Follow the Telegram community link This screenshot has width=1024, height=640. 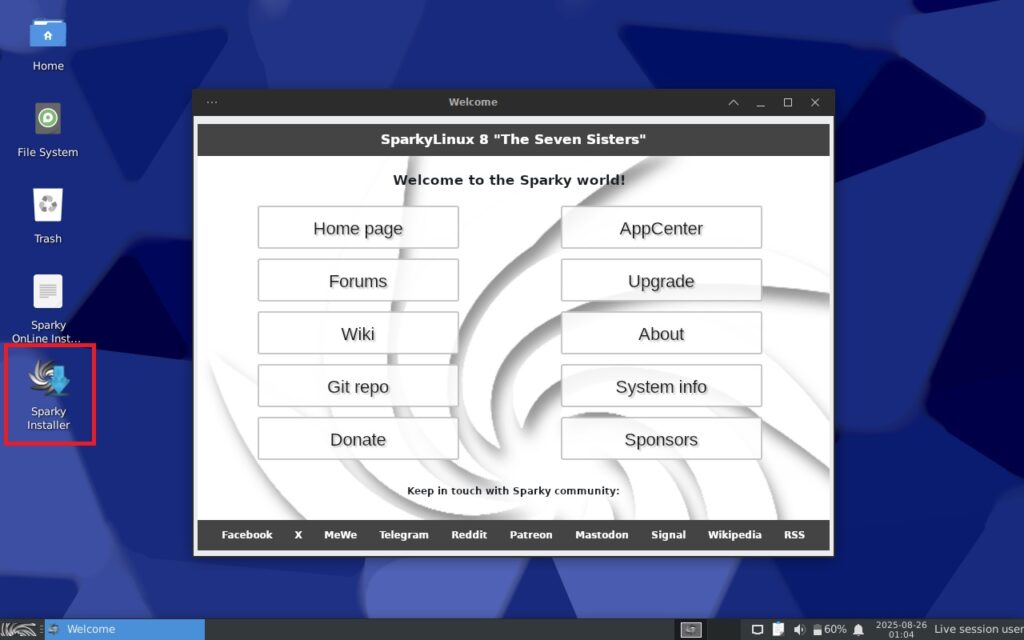point(404,535)
